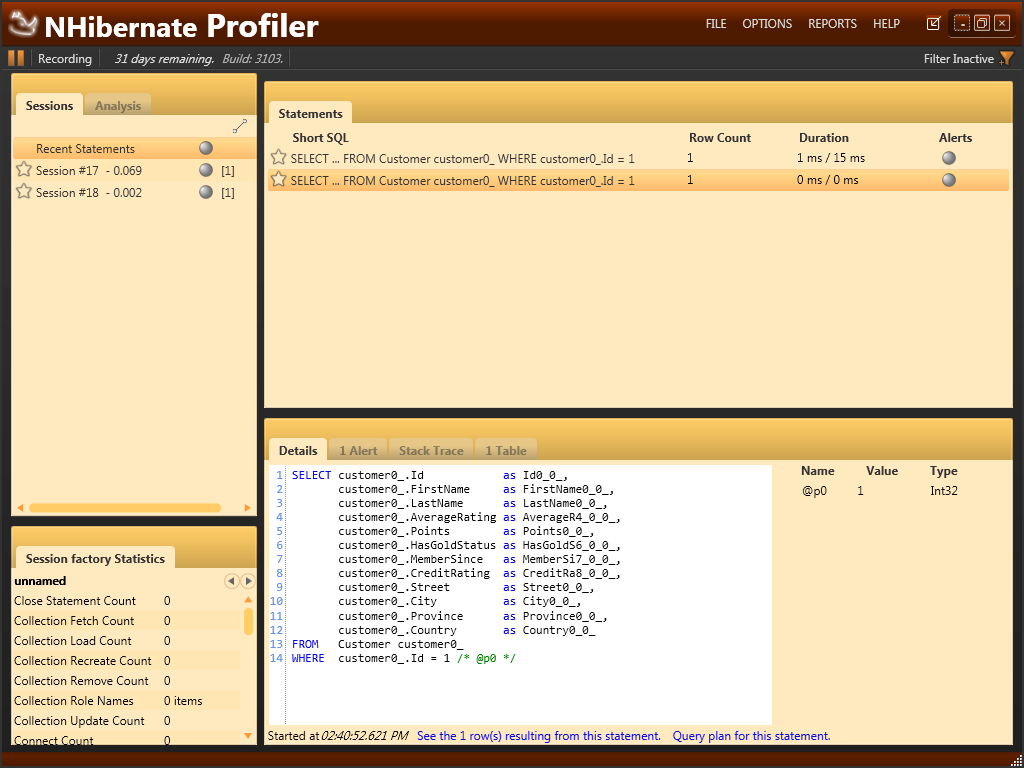Click 'Collection Fetch Count' statistic row
1024x768 pixels.
(x=127, y=620)
